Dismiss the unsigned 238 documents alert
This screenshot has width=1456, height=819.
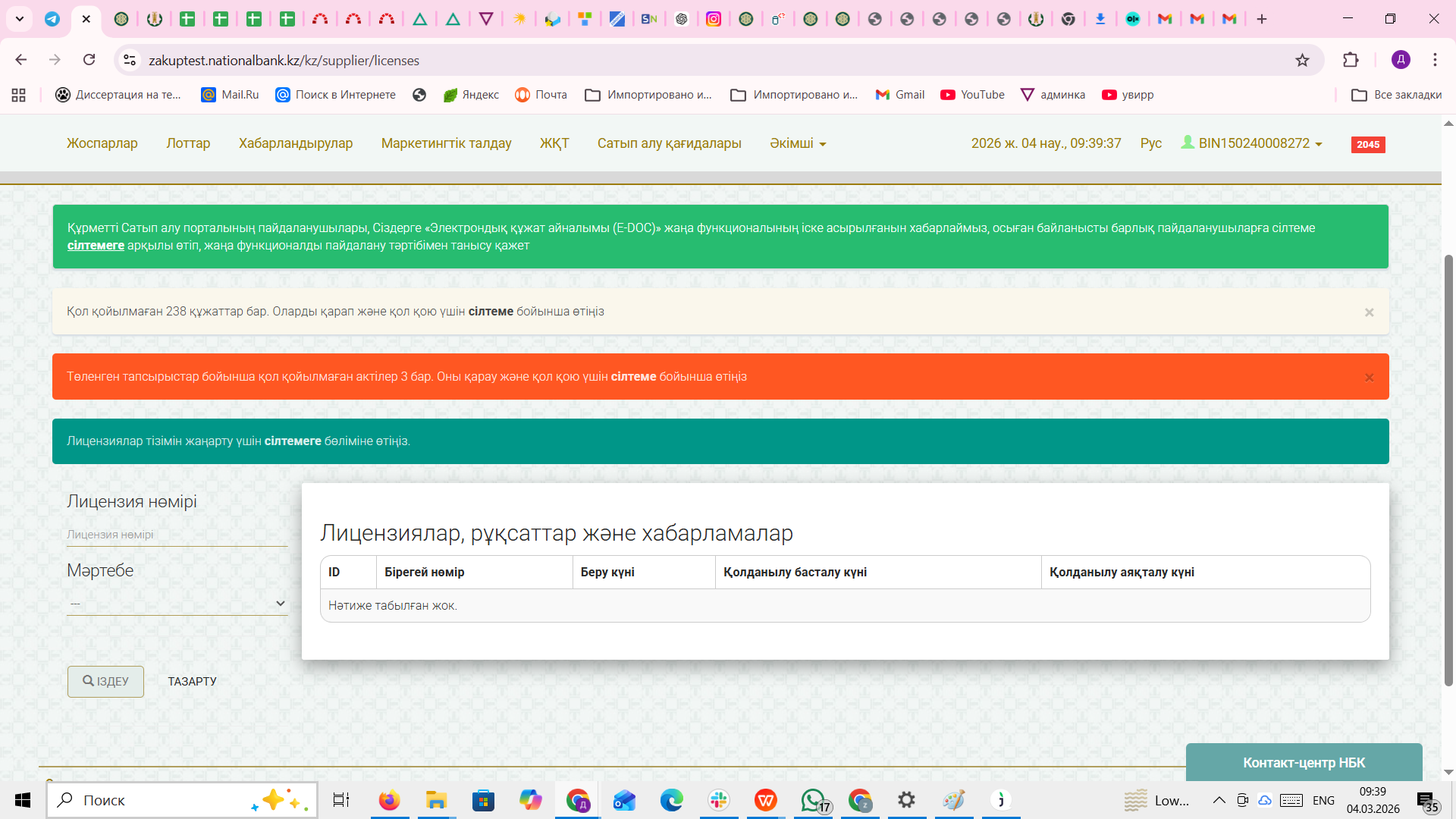(1369, 312)
